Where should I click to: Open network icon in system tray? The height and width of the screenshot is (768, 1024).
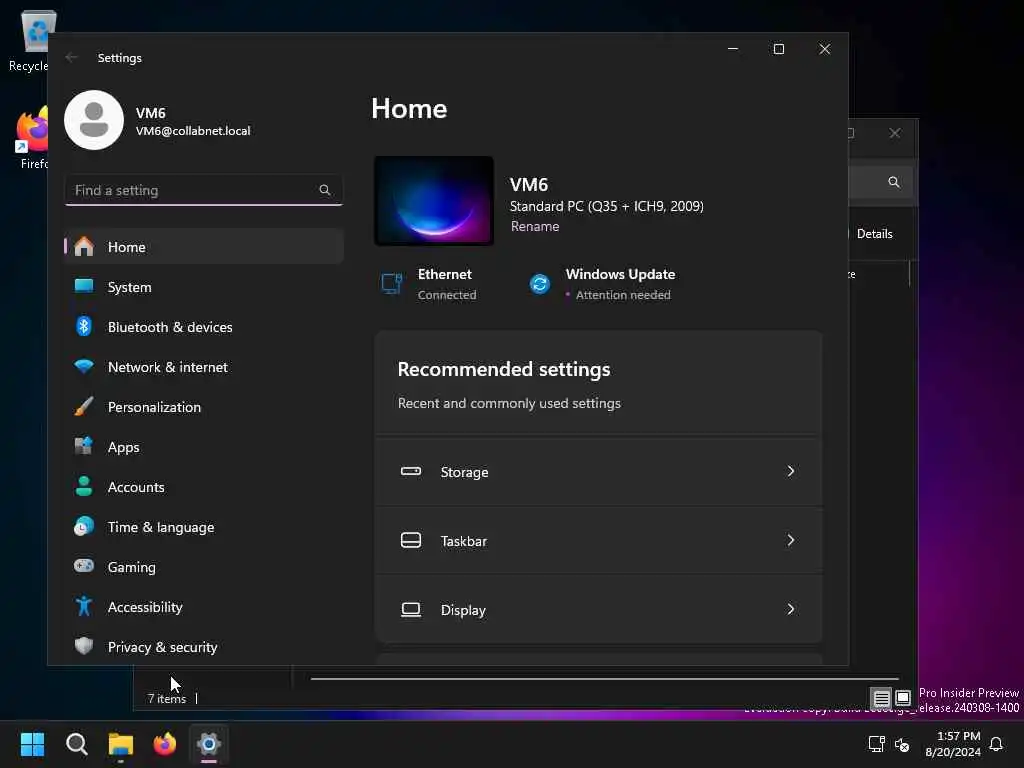tap(876, 744)
